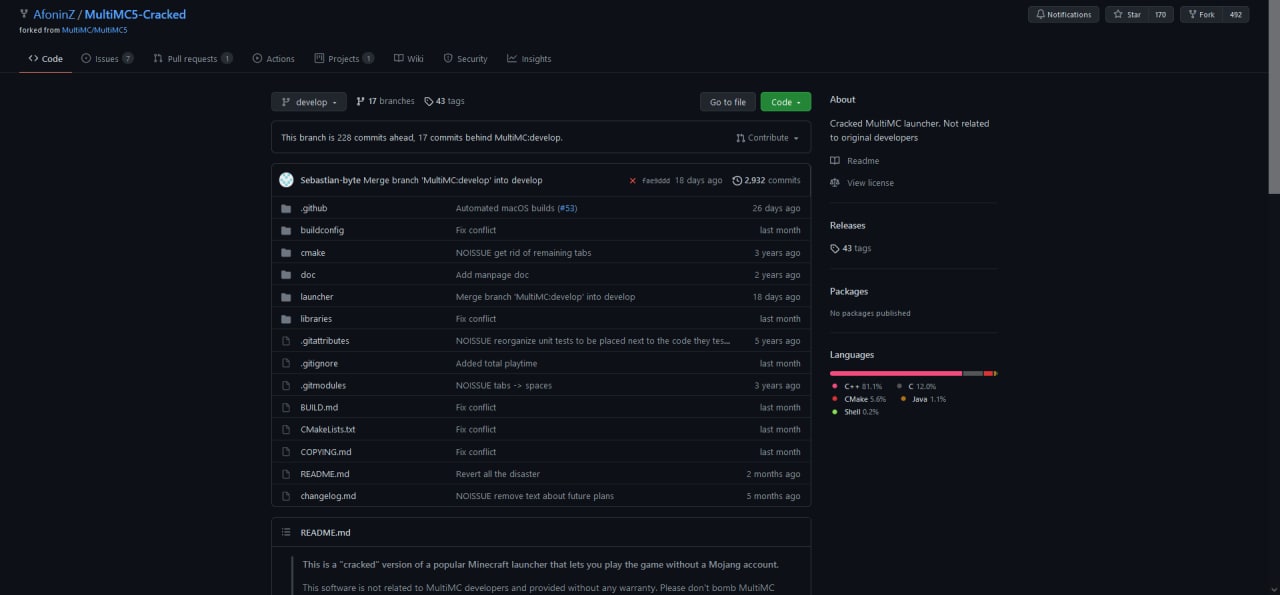
Task: Open the Releases heading link
Action: tap(848, 226)
